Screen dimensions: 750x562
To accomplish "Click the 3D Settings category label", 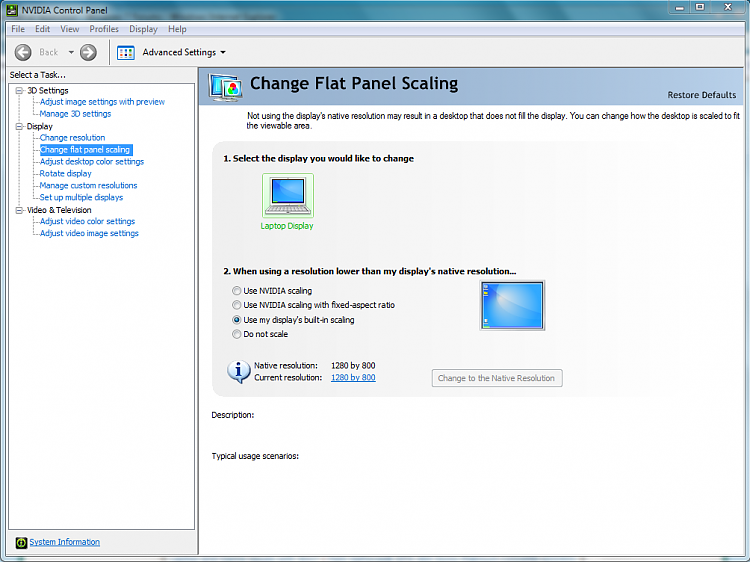I will (47, 90).
